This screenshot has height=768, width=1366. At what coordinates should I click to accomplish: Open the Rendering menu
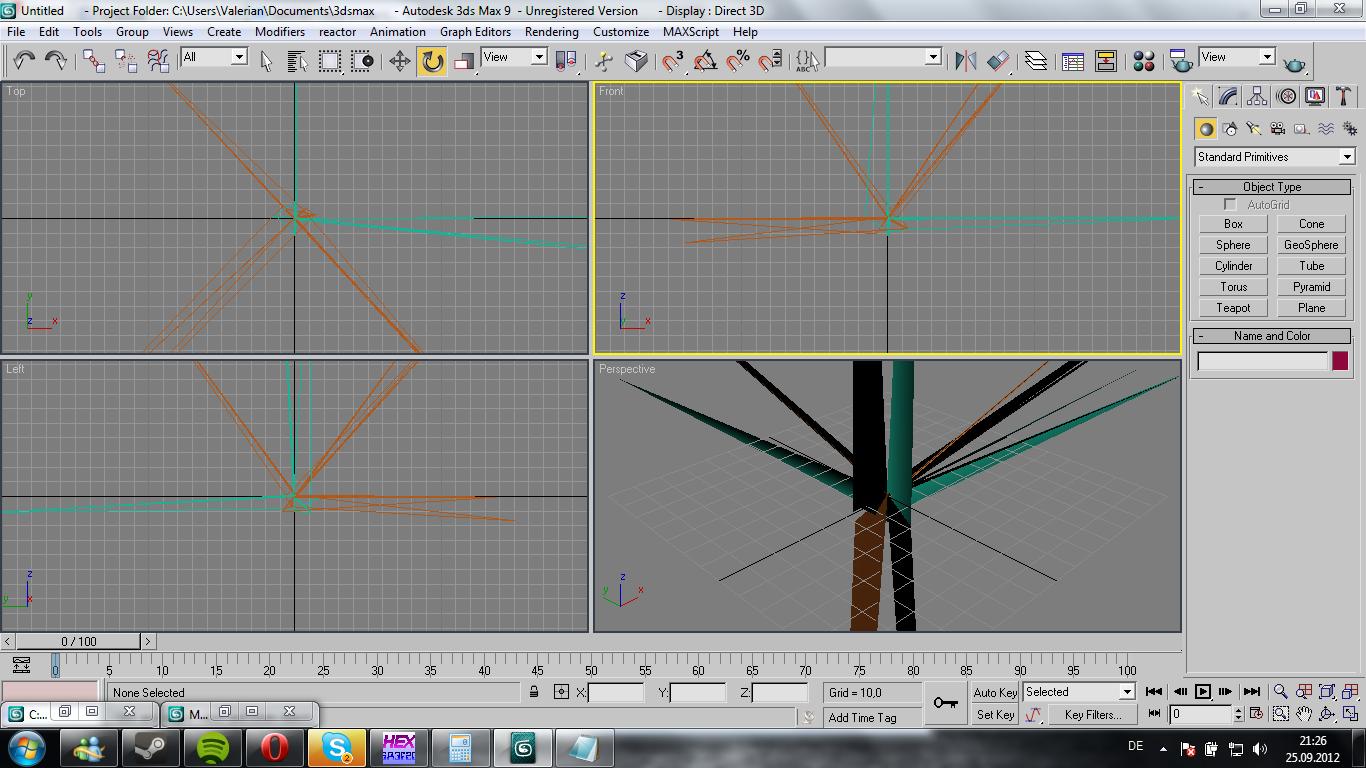click(x=551, y=32)
